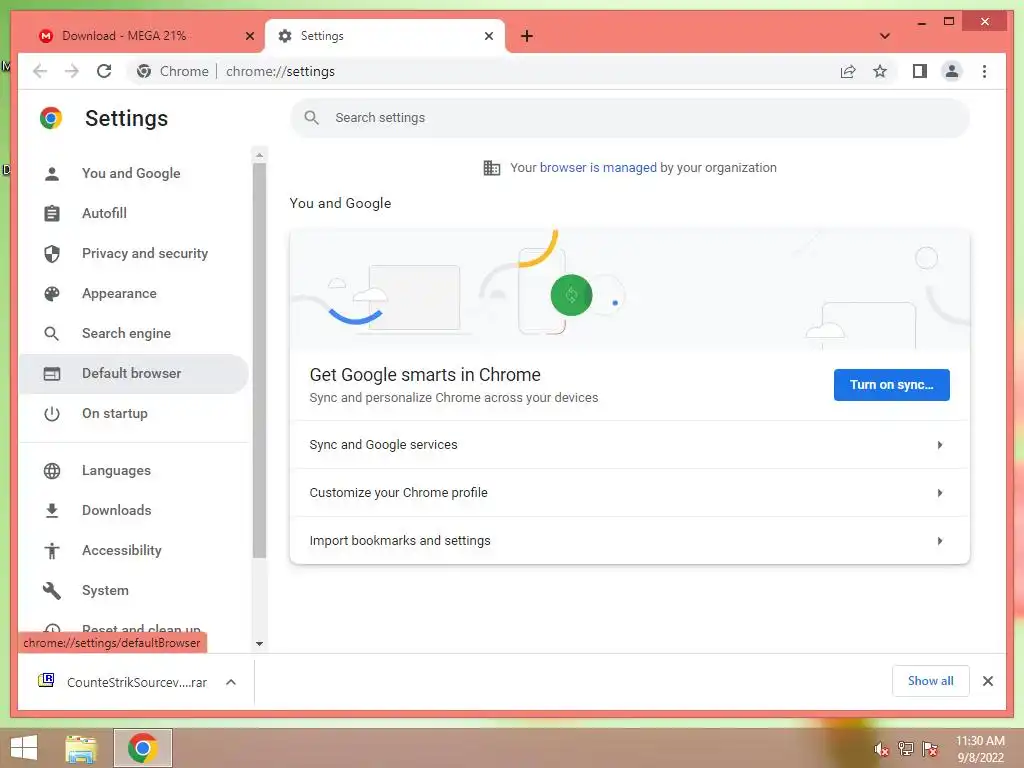This screenshot has width=1024, height=768.
Task: Click the sidebar scrollbar thumb
Action: point(259,360)
